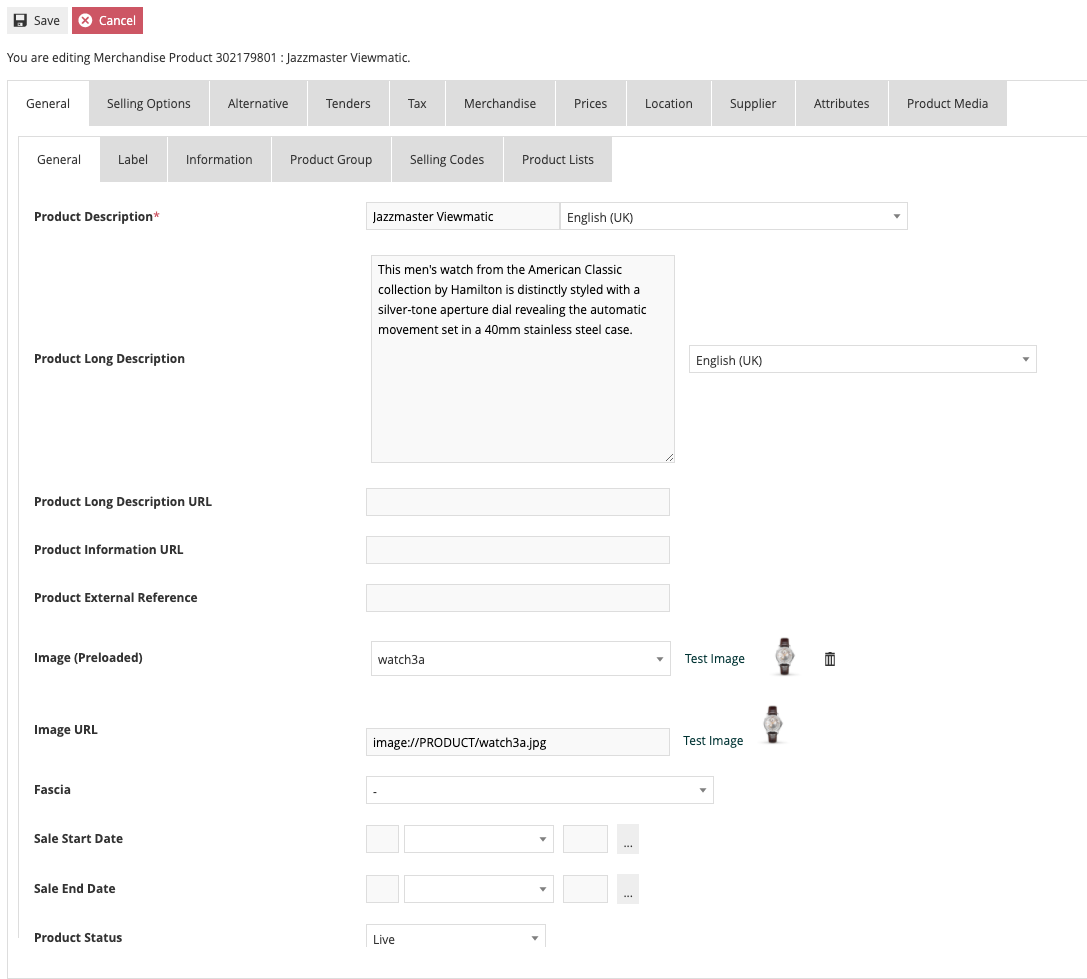Open the Product Description language dropdown
The height and width of the screenshot is (979, 1087).
[733, 216]
